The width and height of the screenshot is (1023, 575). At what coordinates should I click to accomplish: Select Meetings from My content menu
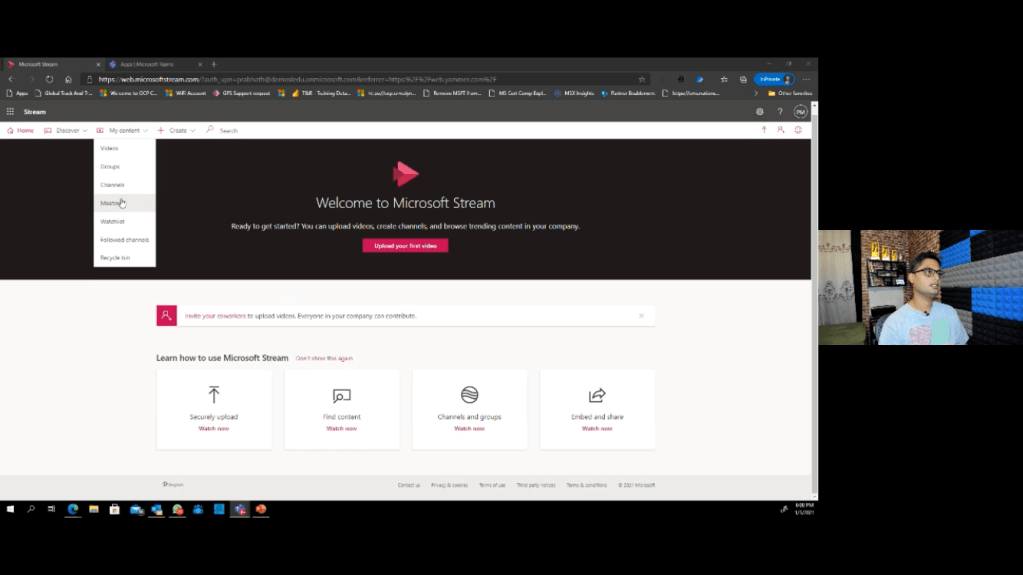point(111,203)
